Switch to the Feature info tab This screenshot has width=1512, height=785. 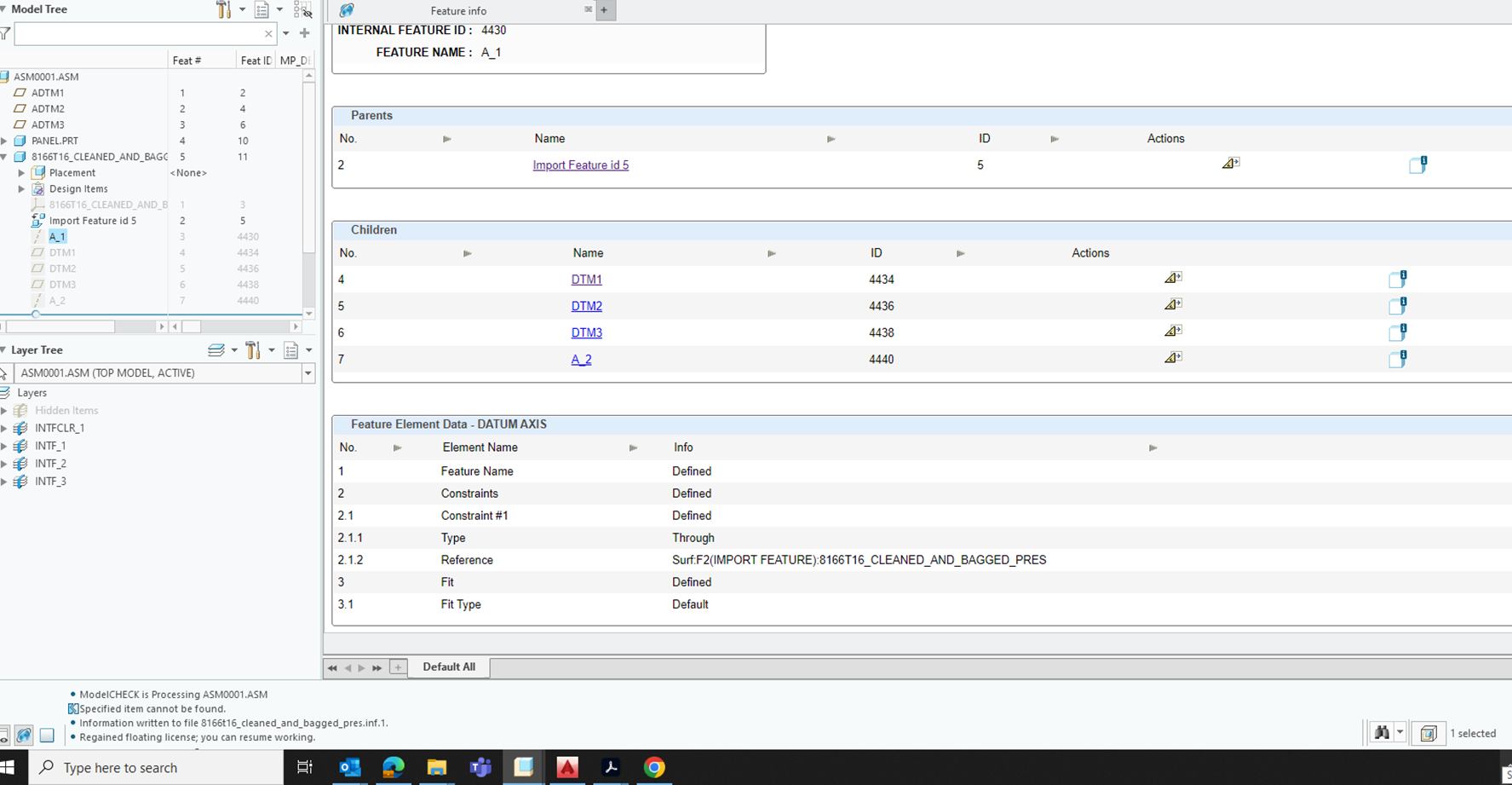pos(458,11)
